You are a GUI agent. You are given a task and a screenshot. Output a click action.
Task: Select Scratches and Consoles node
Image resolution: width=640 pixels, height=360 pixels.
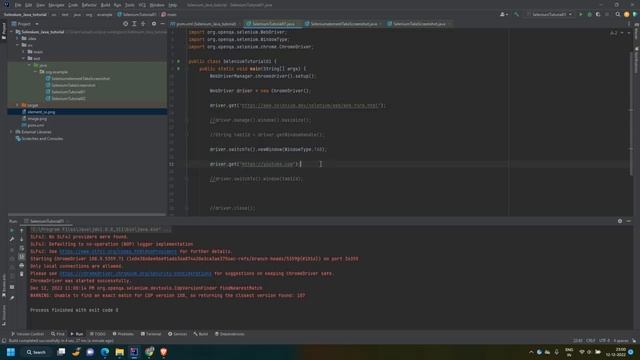click(42, 139)
